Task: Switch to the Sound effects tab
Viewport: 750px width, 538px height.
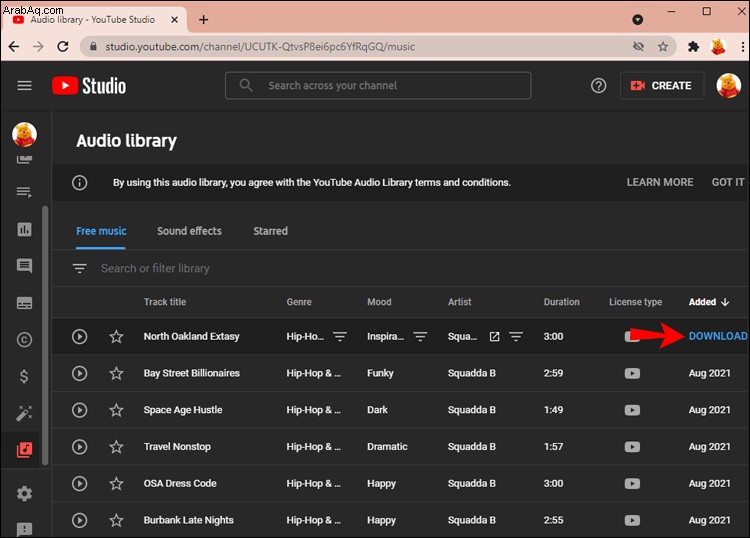Action: [x=189, y=231]
